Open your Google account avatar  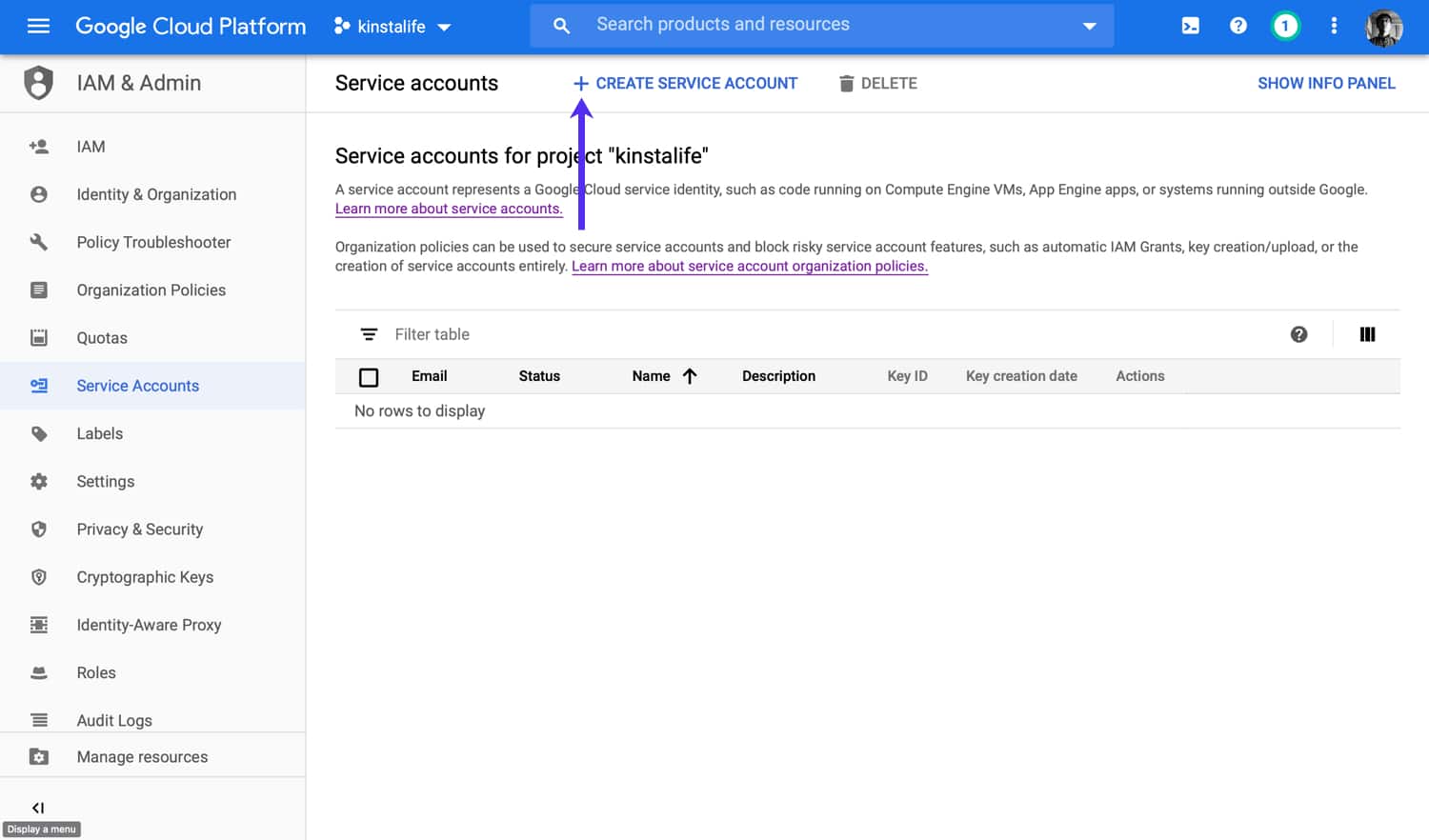[x=1383, y=26]
